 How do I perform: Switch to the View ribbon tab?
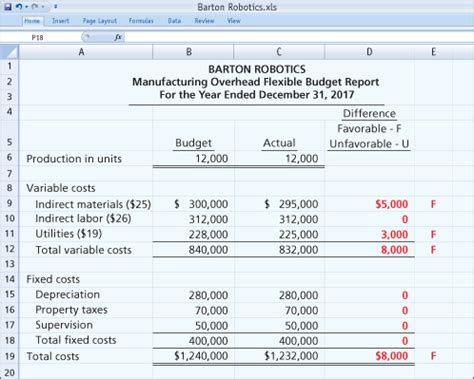[234, 21]
